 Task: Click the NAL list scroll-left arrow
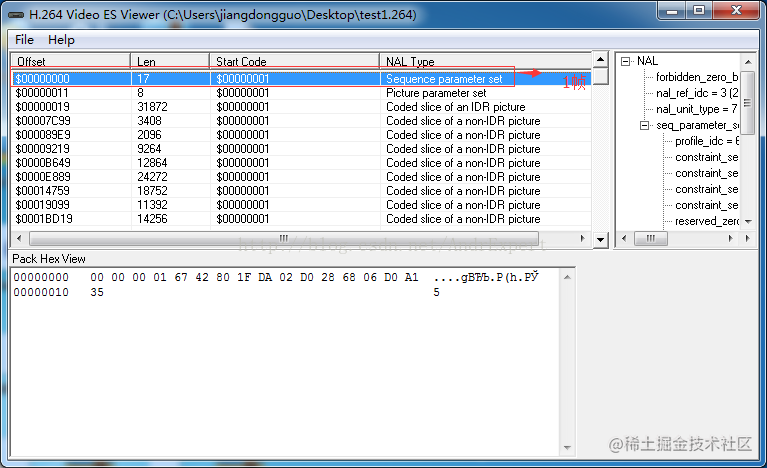(x=19, y=239)
